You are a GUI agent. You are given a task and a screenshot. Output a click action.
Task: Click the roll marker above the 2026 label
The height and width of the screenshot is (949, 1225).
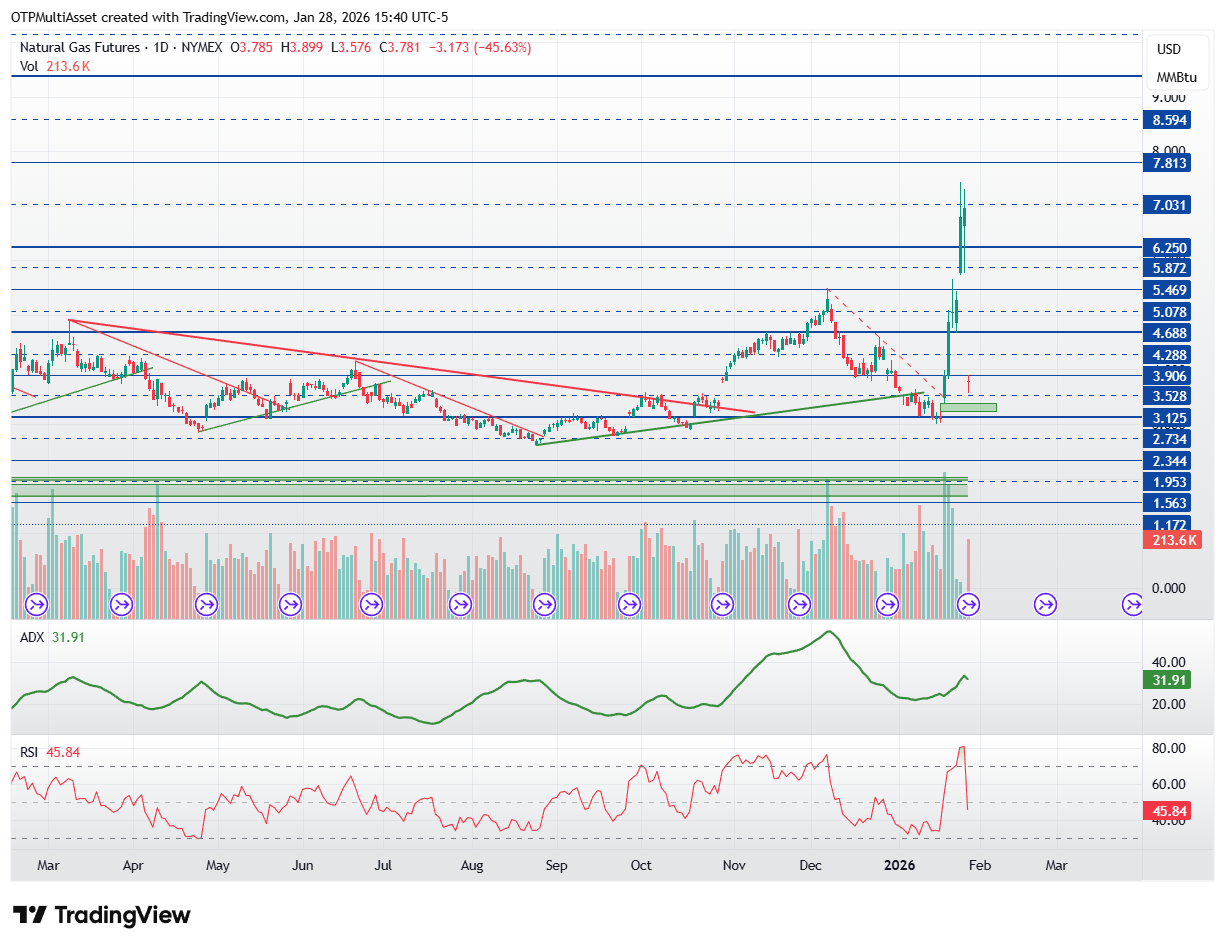(887, 604)
